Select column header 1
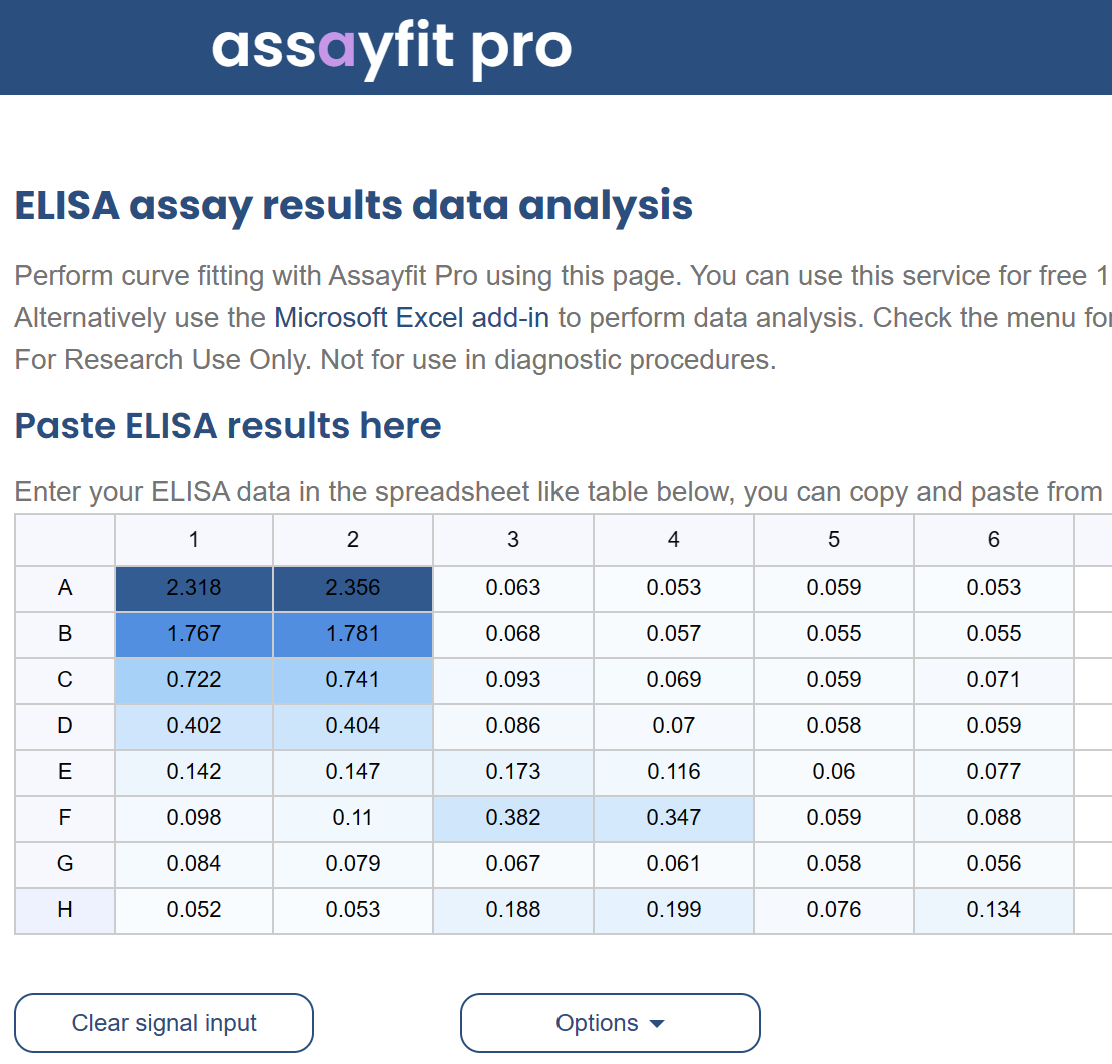Screen dimensions: 1112x1064 pyautogui.click(x=194, y=540)
